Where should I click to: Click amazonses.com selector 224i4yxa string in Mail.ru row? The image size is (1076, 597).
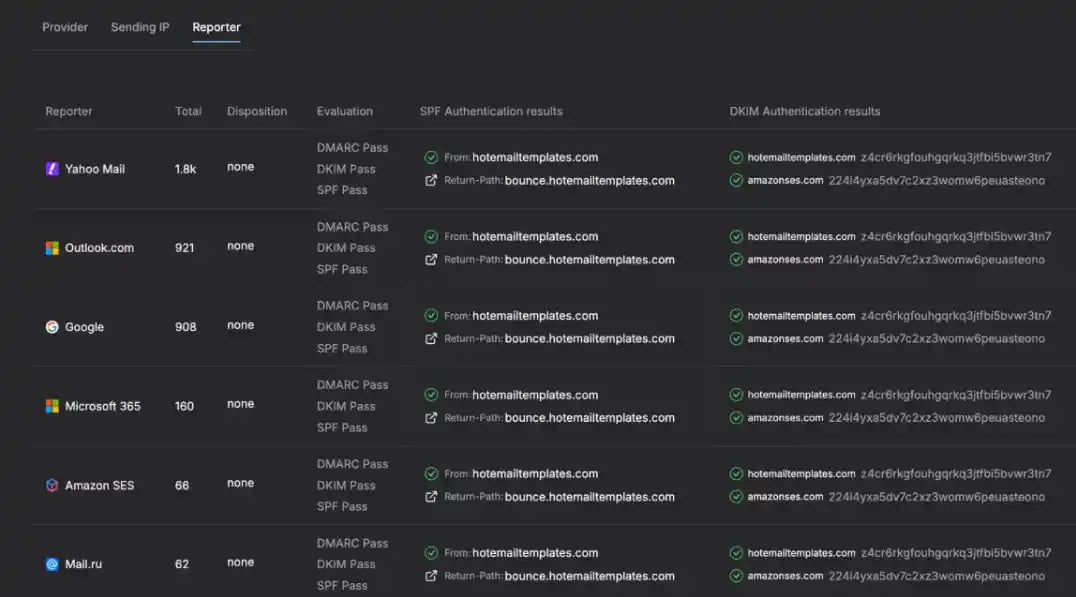937,576
